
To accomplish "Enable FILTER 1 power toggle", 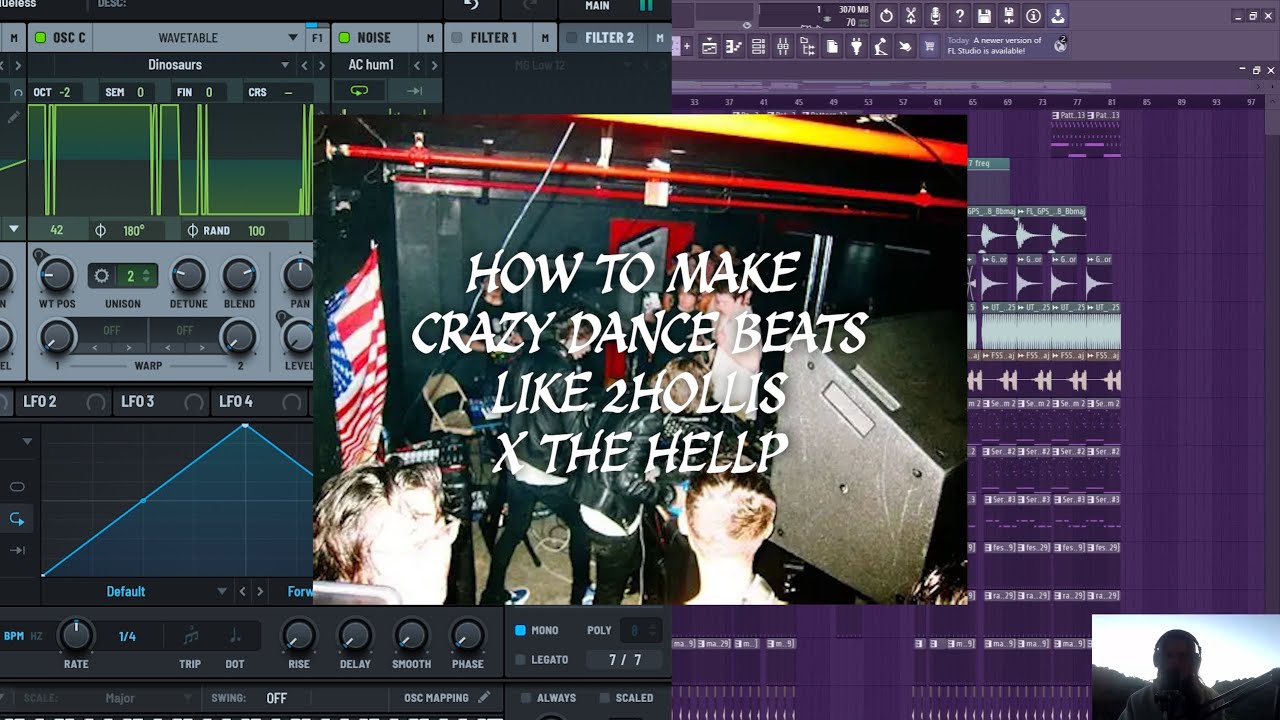I will [457, 38].
